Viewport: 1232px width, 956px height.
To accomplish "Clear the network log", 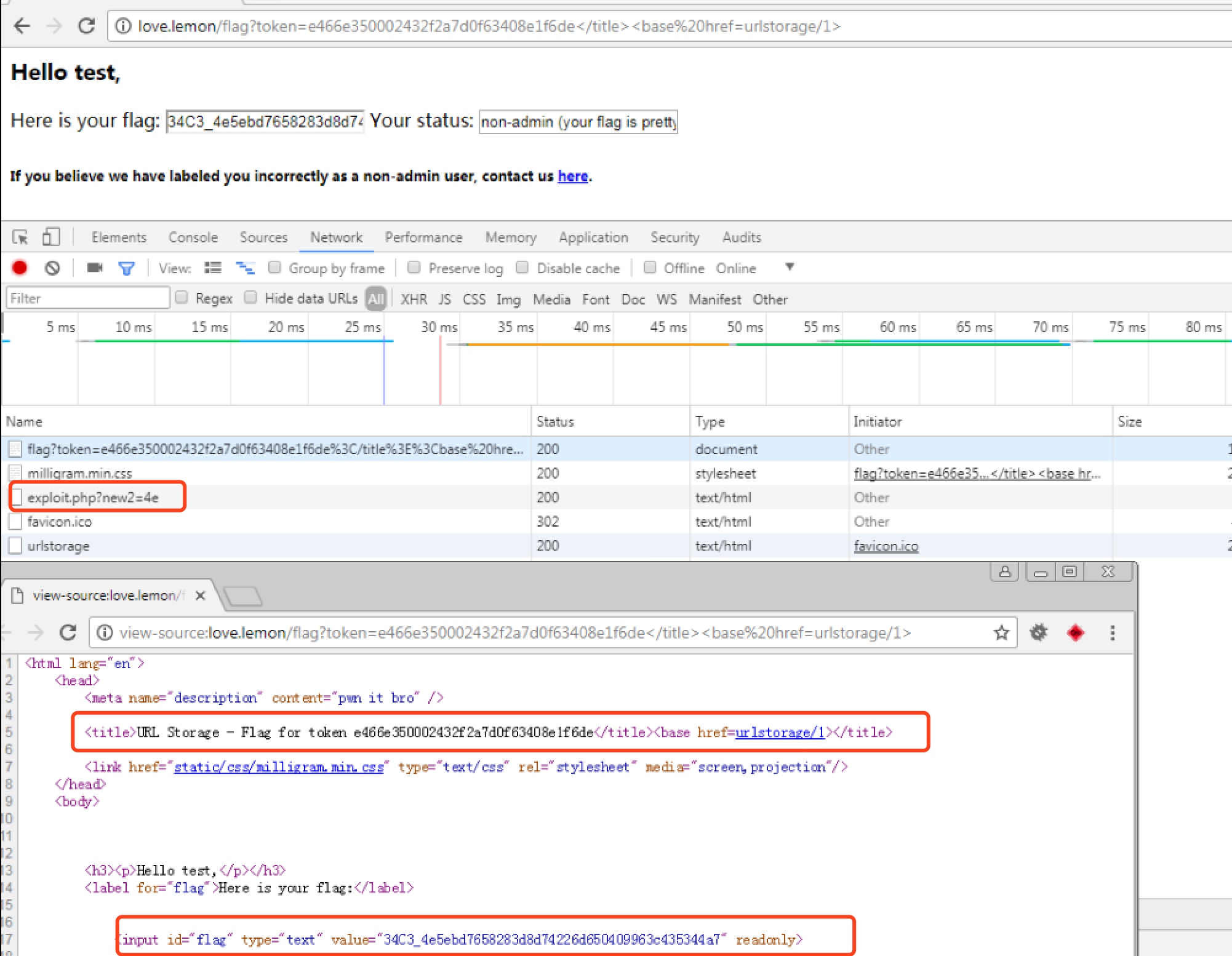I will pyautogui.click(x=52, y=268).
